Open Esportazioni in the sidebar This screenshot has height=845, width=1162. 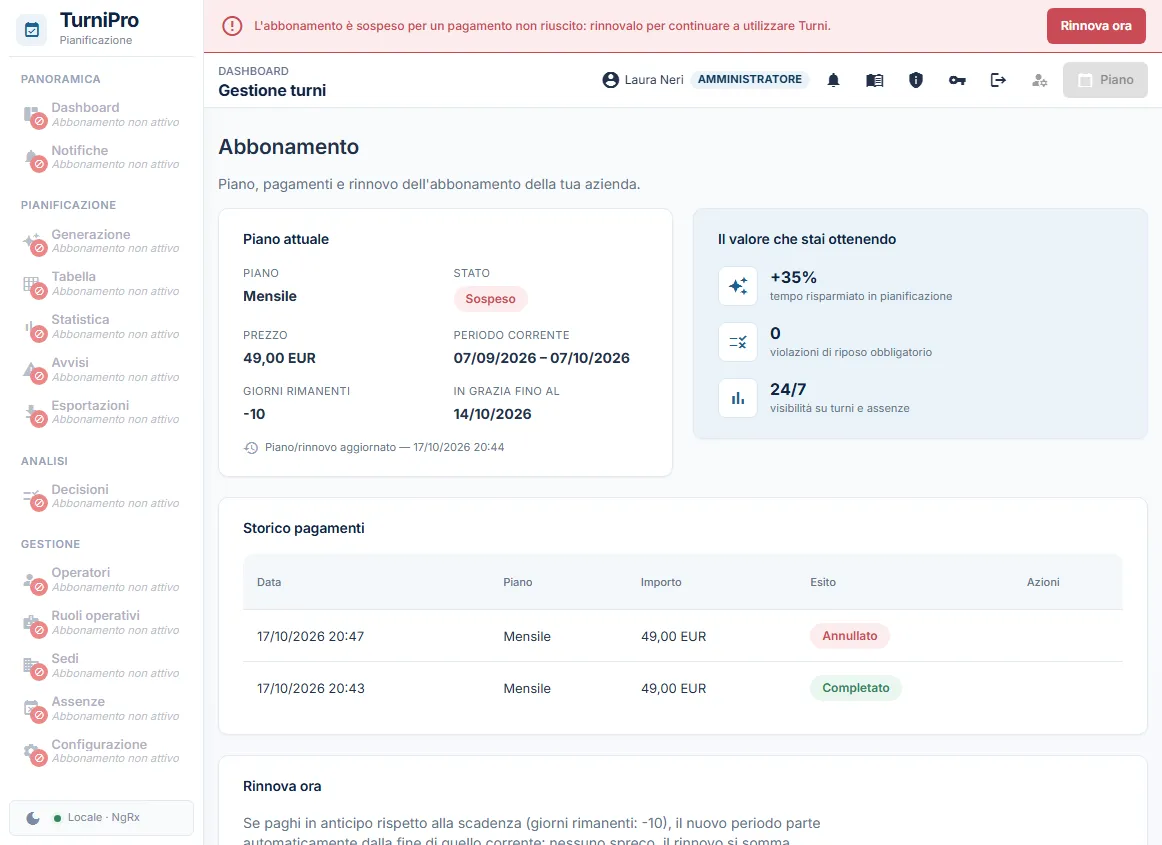pos(102,412)
